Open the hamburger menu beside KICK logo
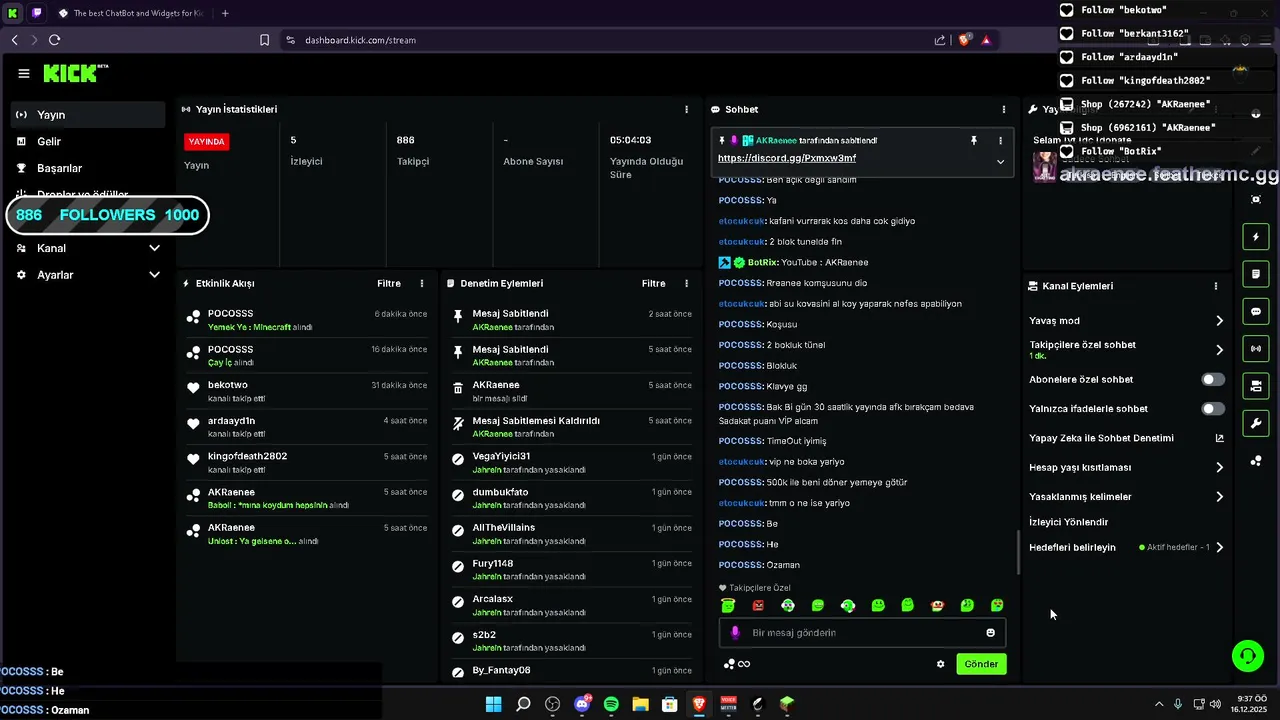Viewport: 1280px width, 720px height. [24, 73]
